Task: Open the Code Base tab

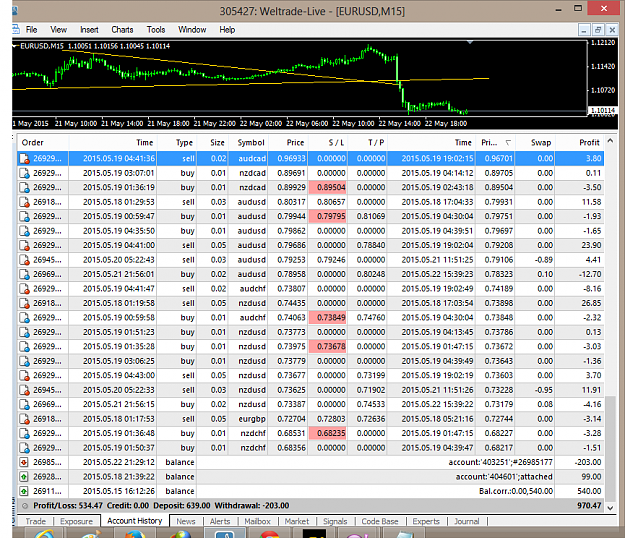Action: coord(380,521)
